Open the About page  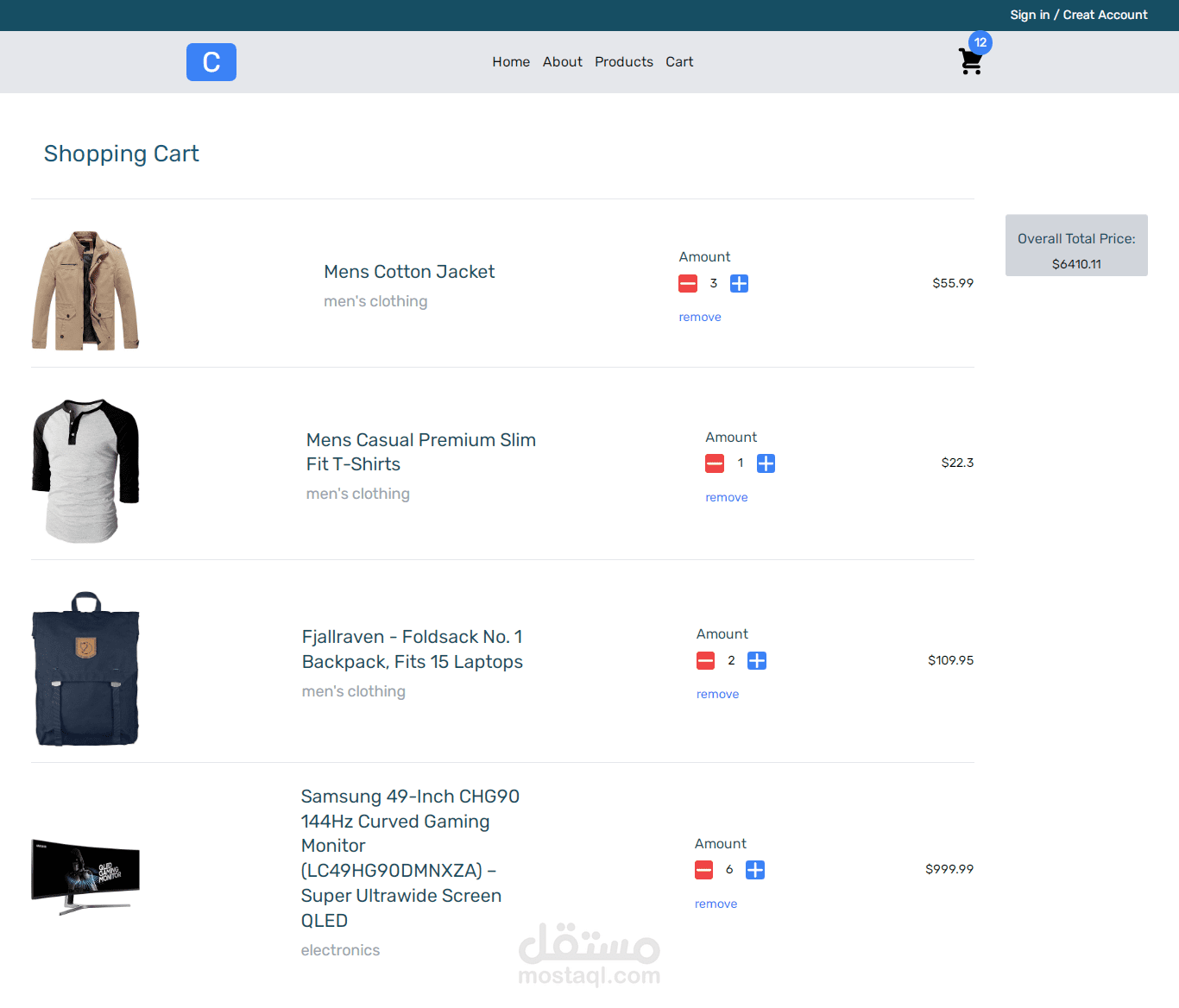pos(563,62)
